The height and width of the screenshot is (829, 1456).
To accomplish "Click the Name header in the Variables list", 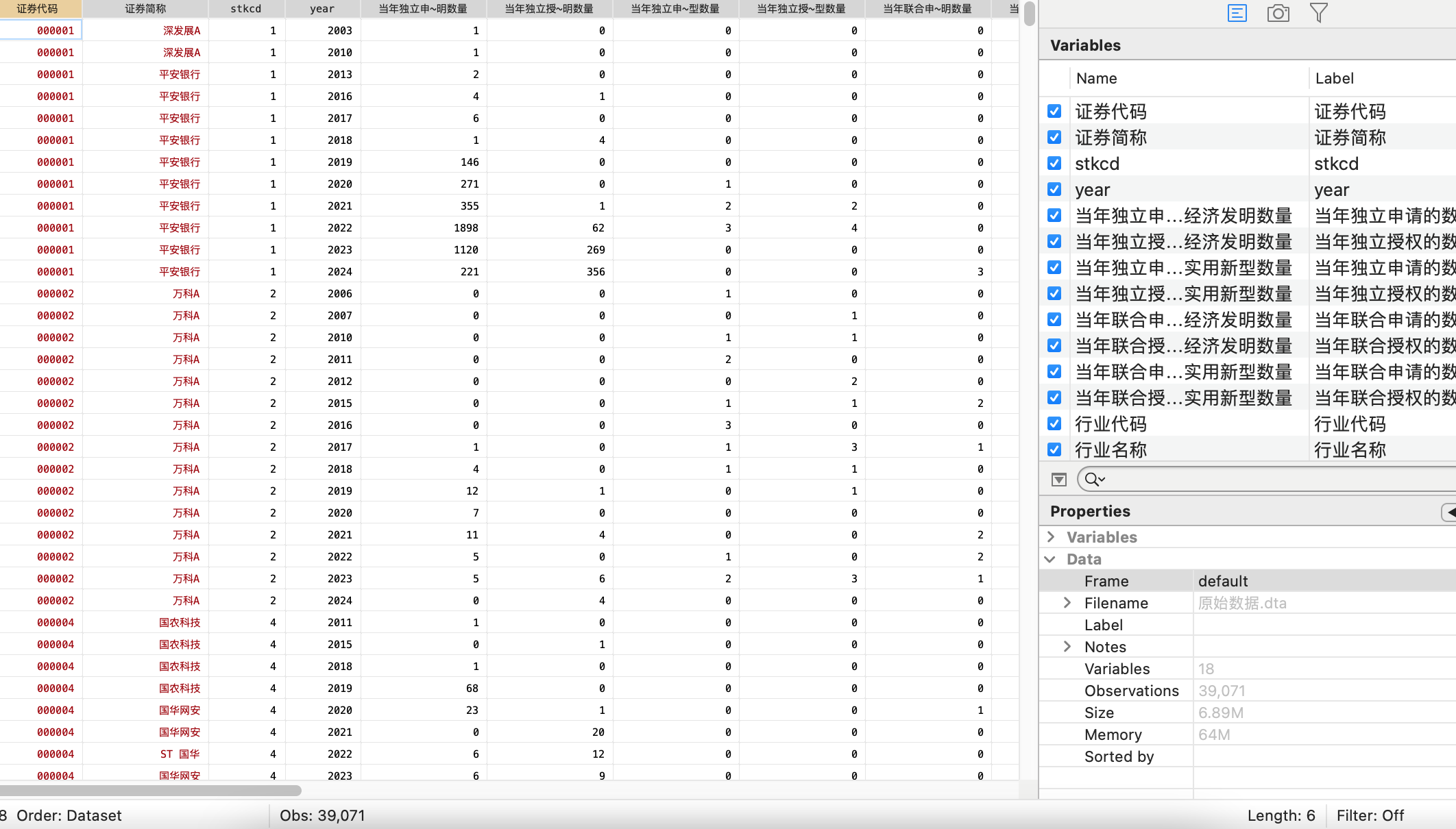I will click(1096, 79).
